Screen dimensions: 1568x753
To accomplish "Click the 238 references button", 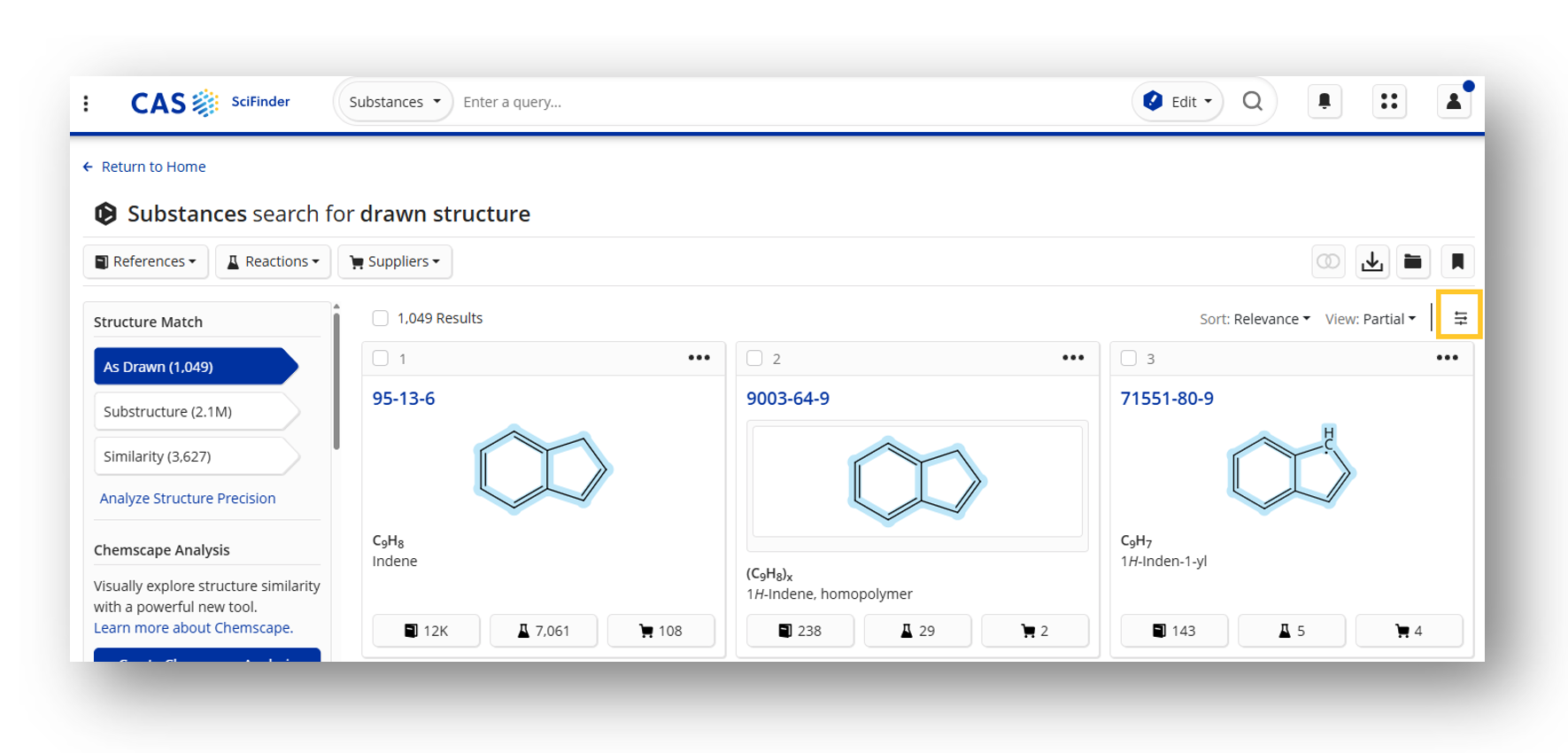I will point(800,631).
